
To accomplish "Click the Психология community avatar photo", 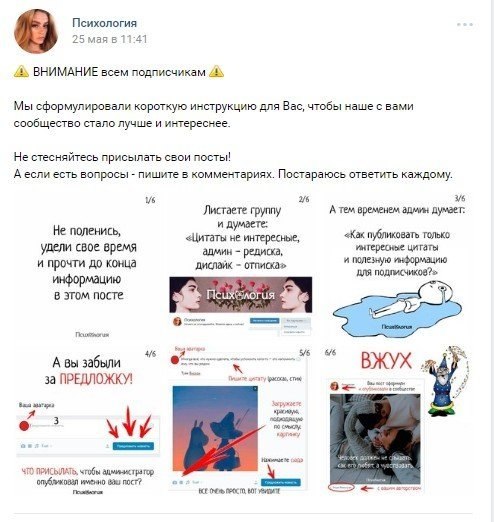I will pos(36,31).
